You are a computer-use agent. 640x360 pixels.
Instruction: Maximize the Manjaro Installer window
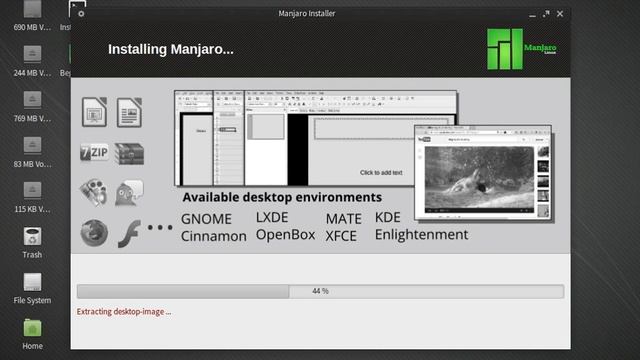[x=546, y=14]
